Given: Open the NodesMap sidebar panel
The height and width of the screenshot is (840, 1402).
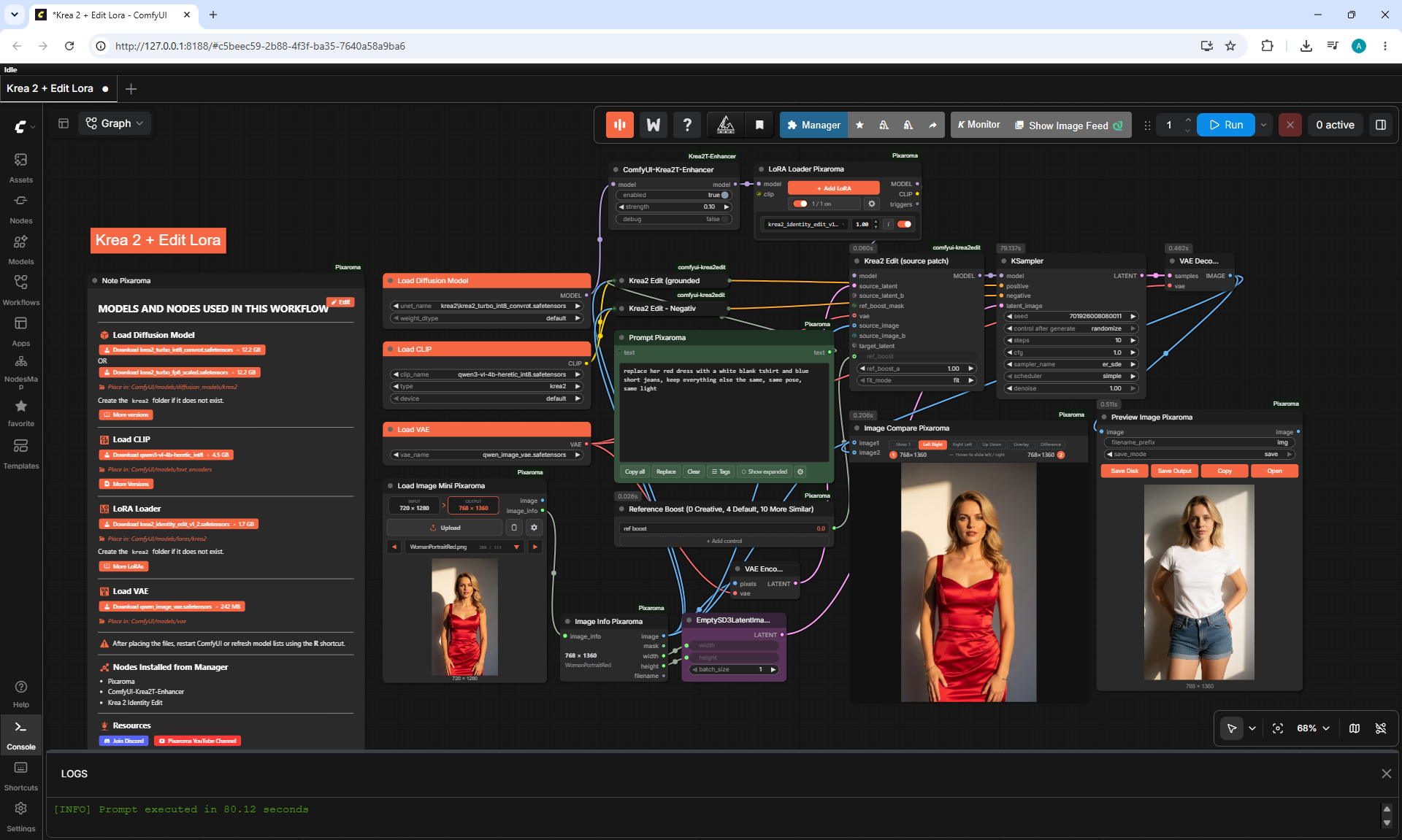Looking at the screenshot, I should (x=20, y=371).
